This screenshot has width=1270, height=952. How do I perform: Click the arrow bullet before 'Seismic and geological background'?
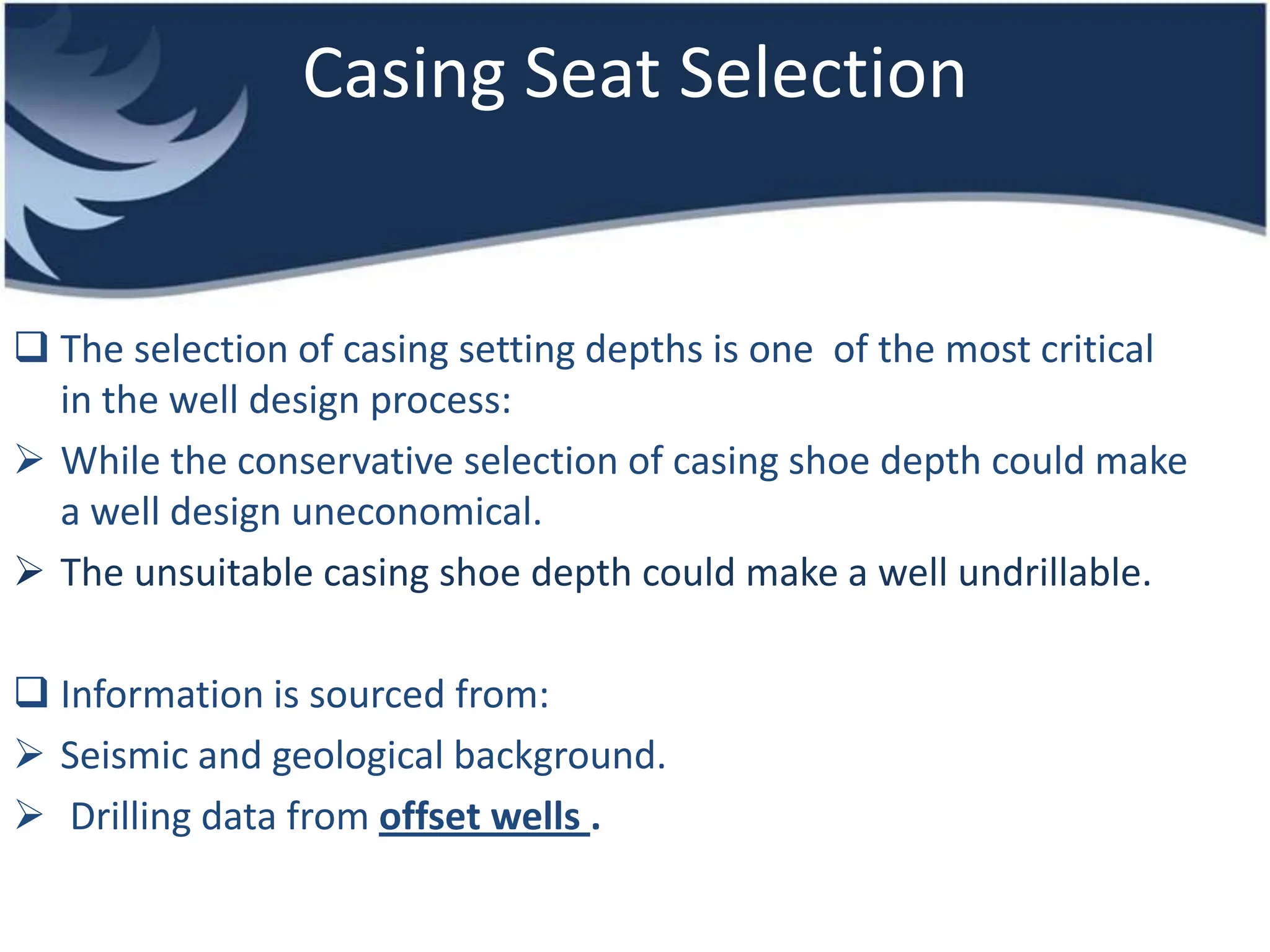coord(29,754)
